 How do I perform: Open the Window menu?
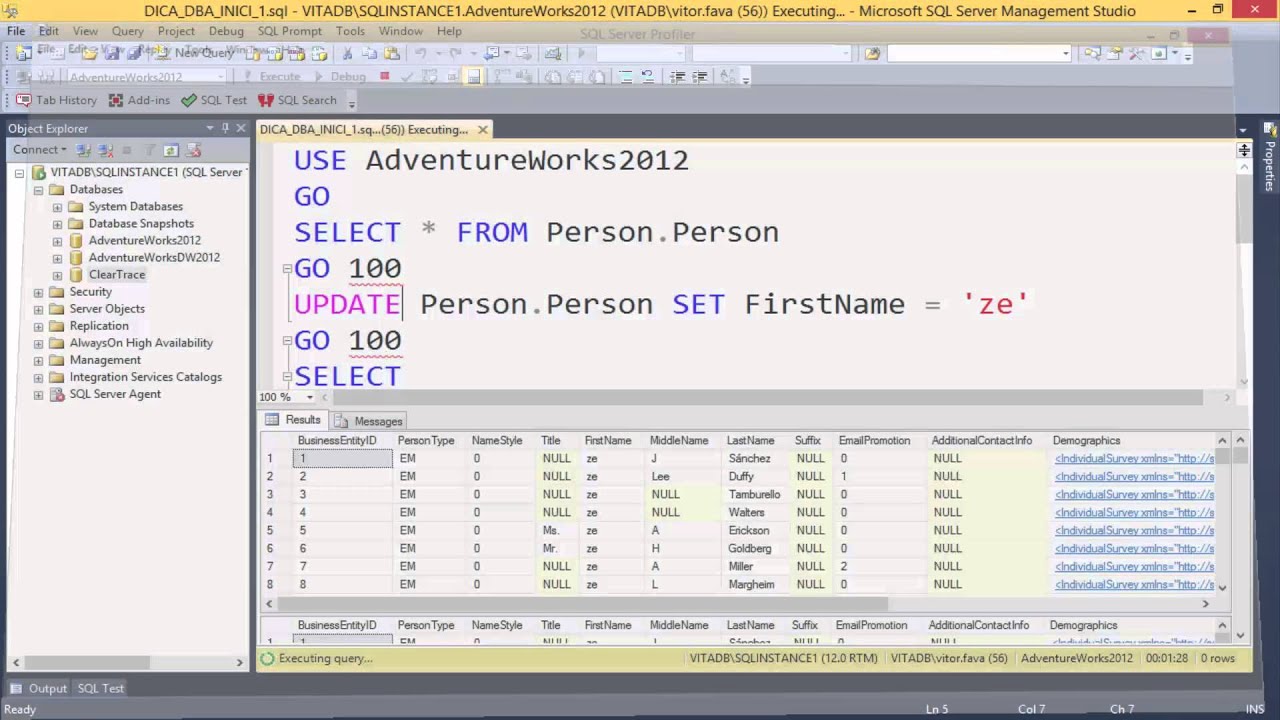tap(400, 31)
